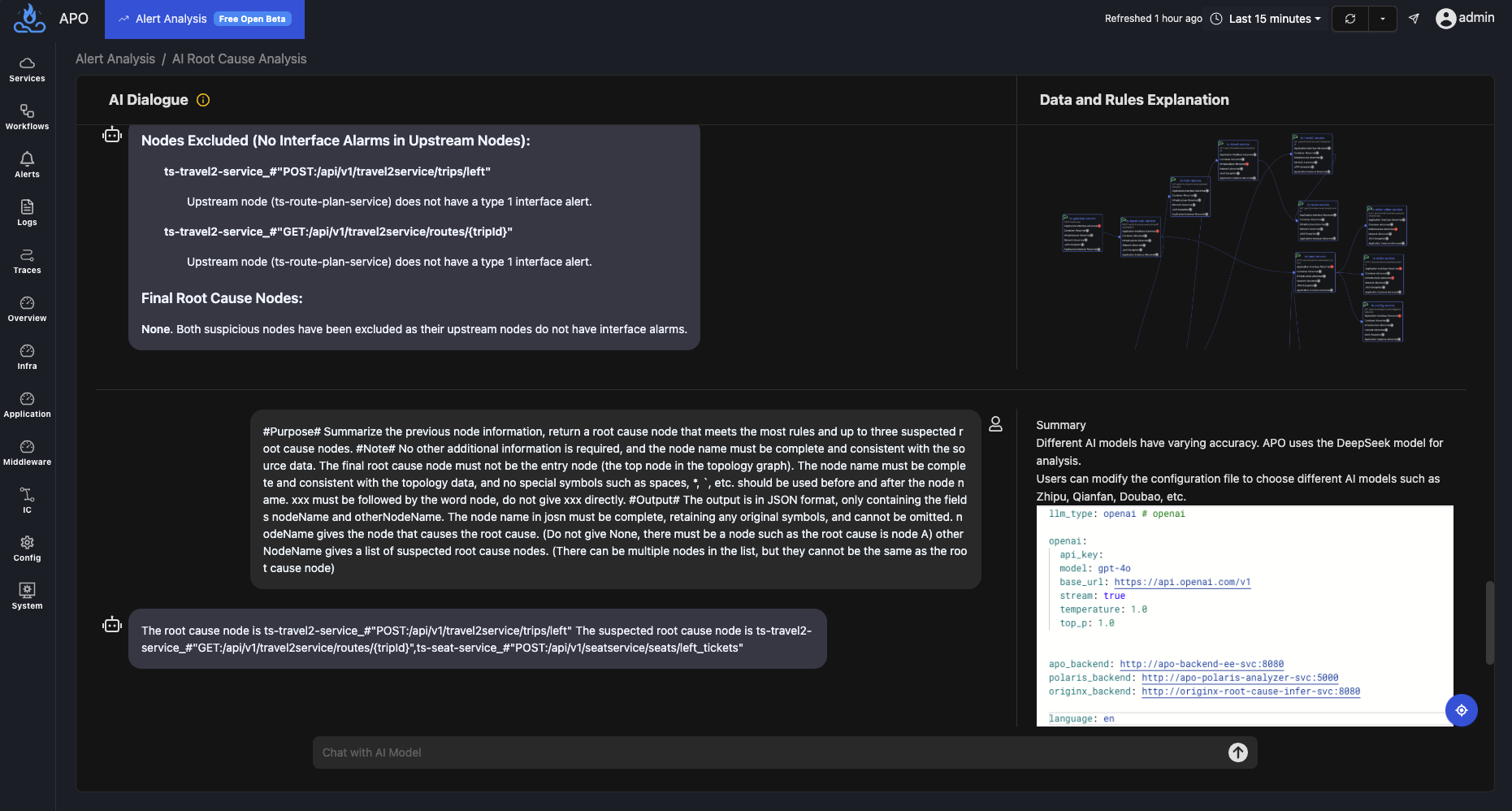
Task: Open the Infra monitoring icon
Action: tap(27, 353)
